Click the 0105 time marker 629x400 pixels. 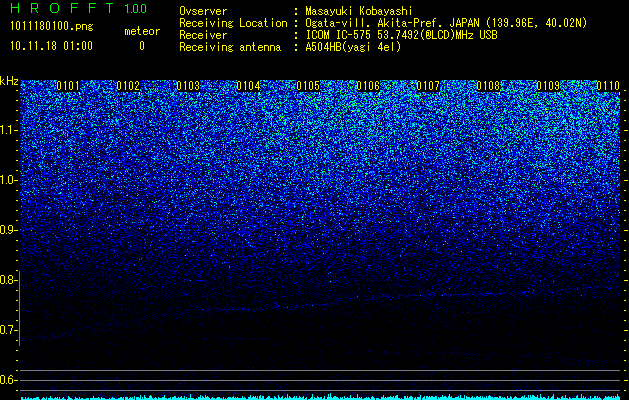tap(308, 86)
